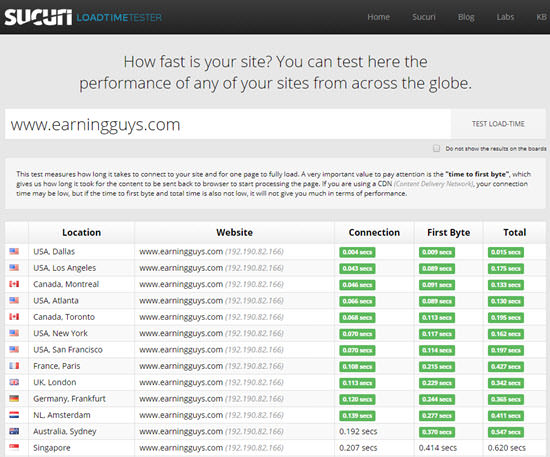Click the US flag beside Atlanta
The width and height of the screenshot is (550, 457).
coord(14,300)
